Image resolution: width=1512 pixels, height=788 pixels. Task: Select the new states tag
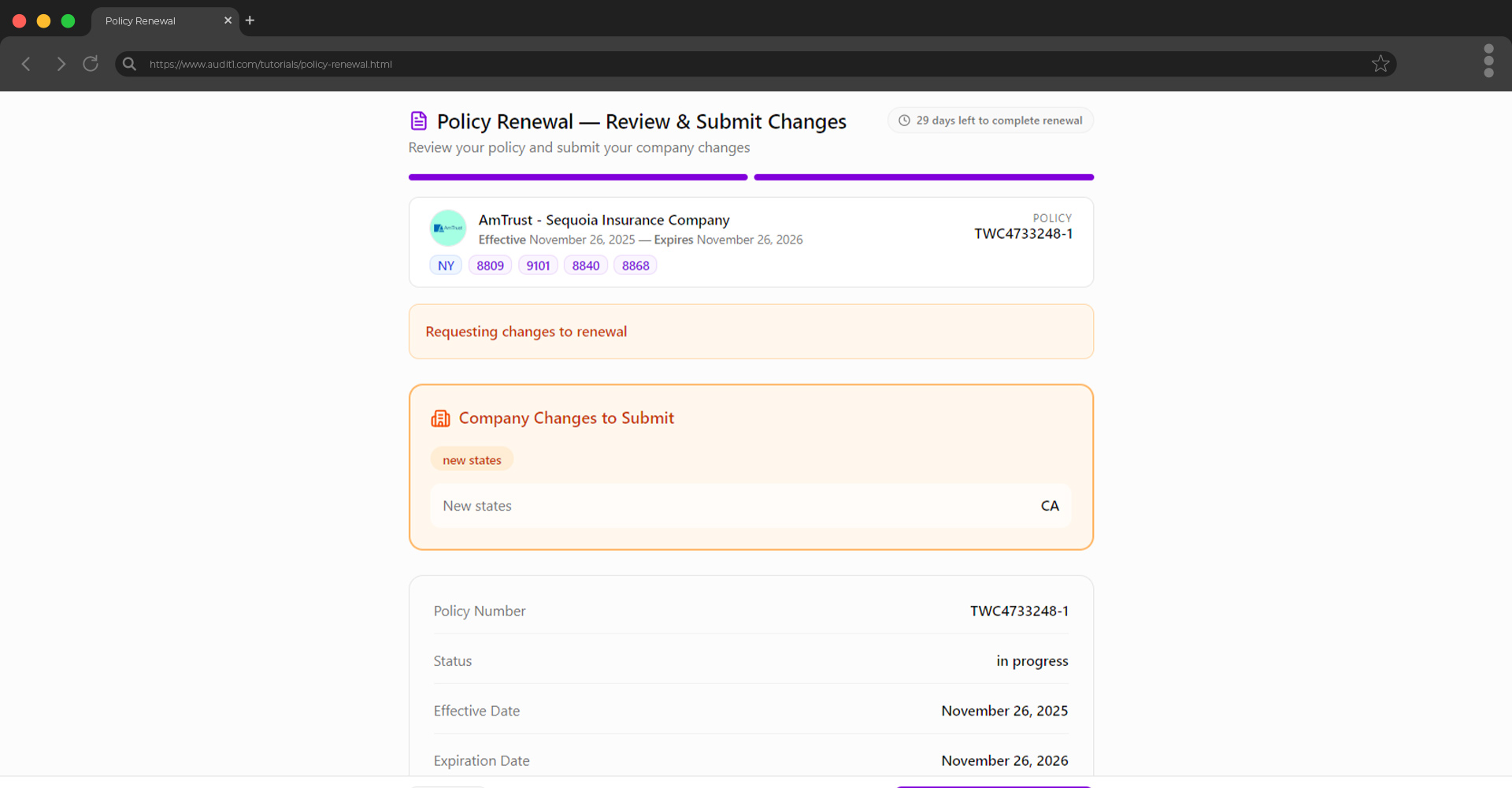pos(471,459)
